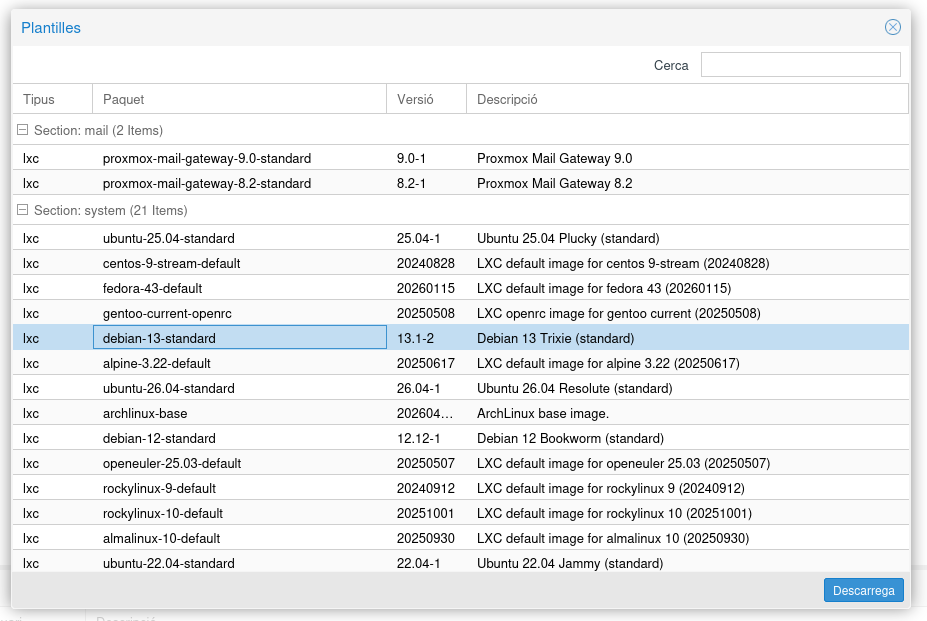Click LXC default image for openeuler 25.03 description
This screenshot has width=927, height=621.
(x=624, y=463)
